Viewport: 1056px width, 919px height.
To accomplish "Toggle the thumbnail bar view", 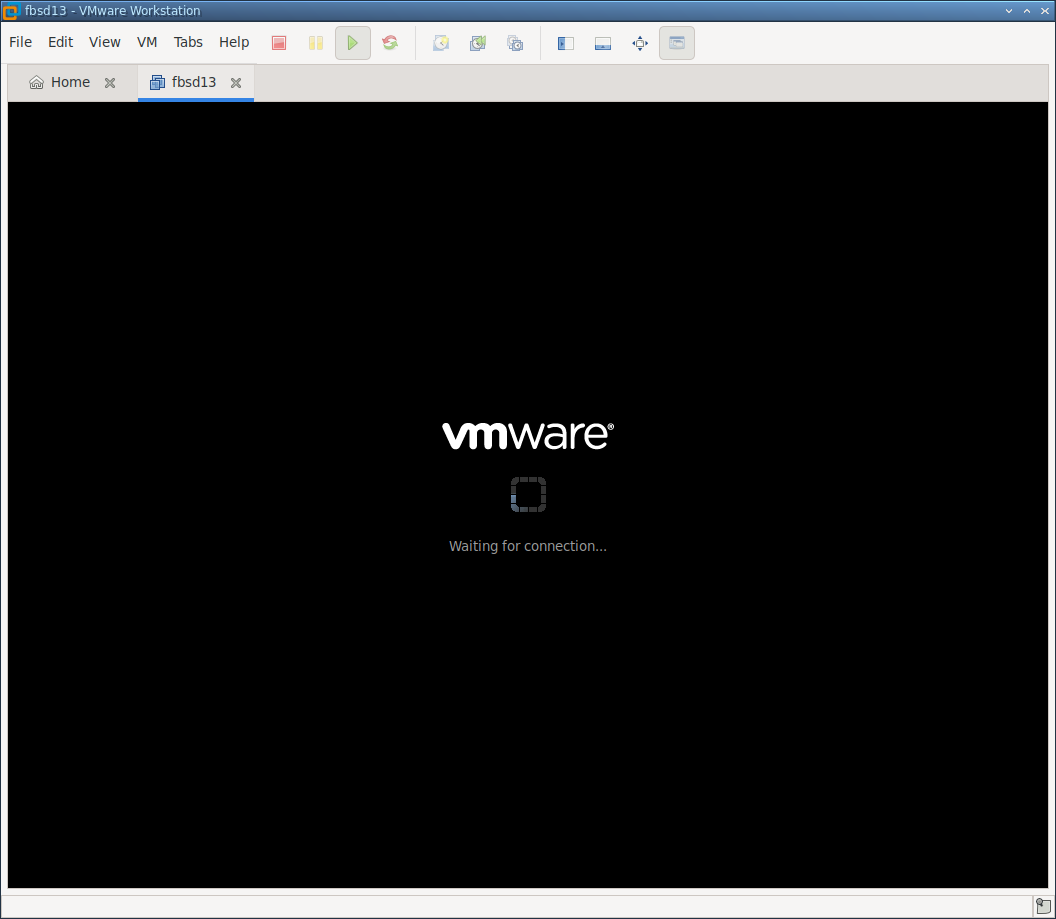I will (x=603, y=43).
